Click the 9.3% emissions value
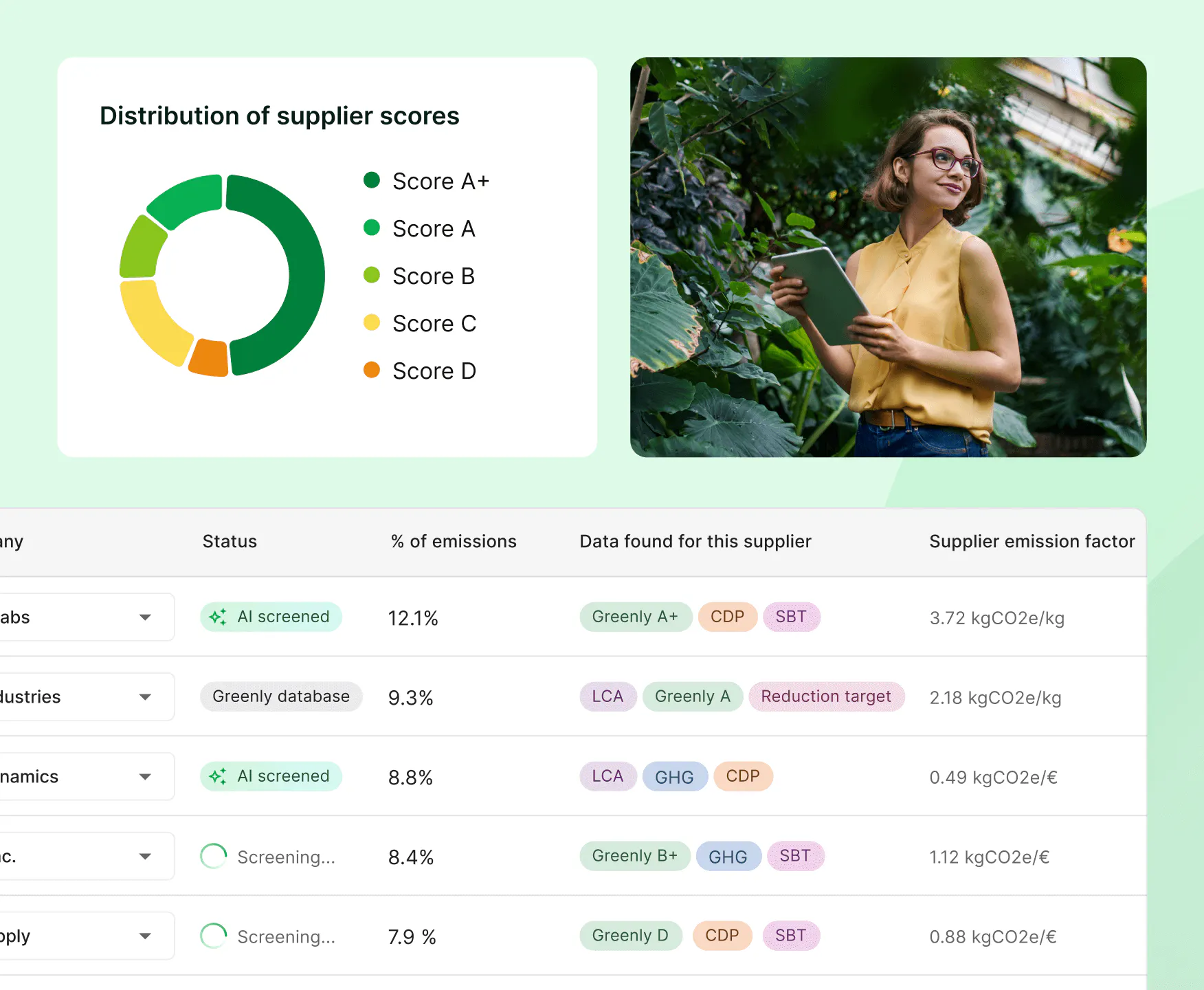The width and height of the screenshot is (1204, 990). (411, 698)
